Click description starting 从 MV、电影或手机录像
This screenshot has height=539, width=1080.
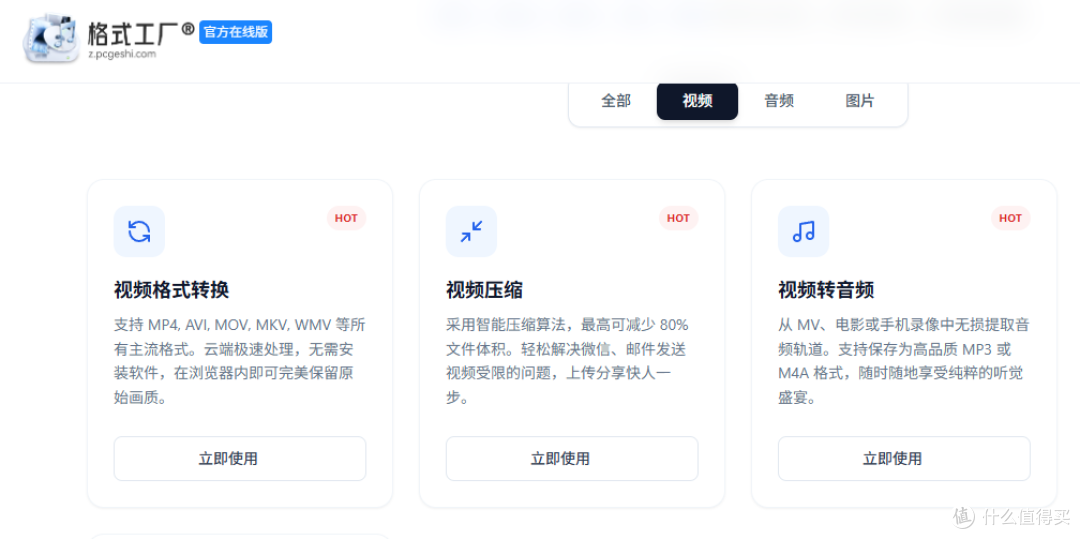point(903,361)
